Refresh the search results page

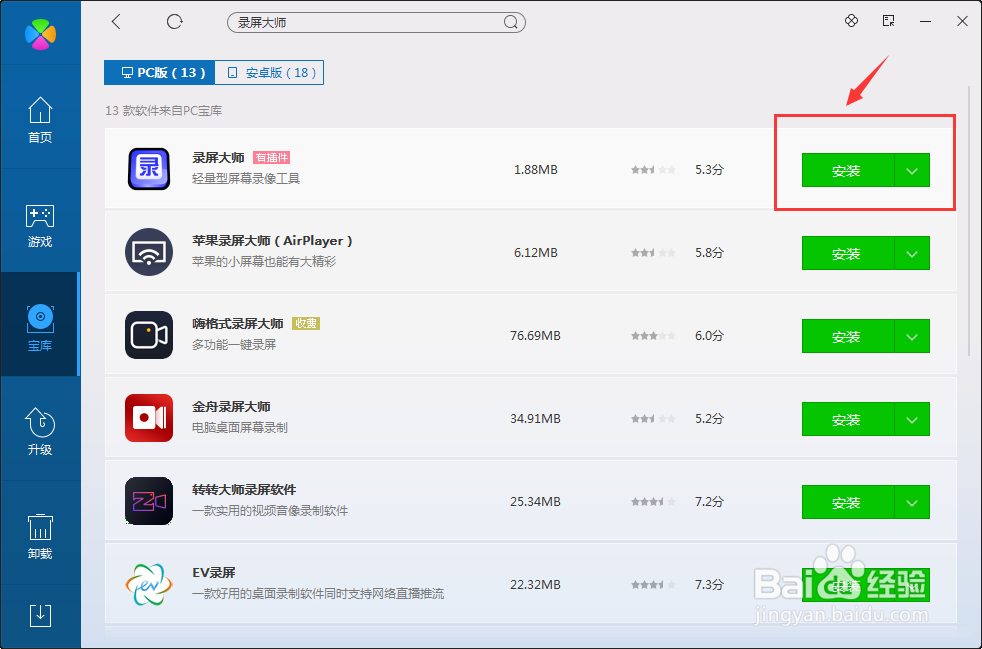pyautogui.click(x=175, y=22)
